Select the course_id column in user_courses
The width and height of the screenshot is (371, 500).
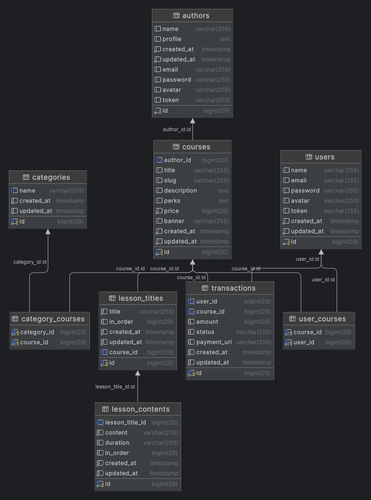(x=318, y=332)
